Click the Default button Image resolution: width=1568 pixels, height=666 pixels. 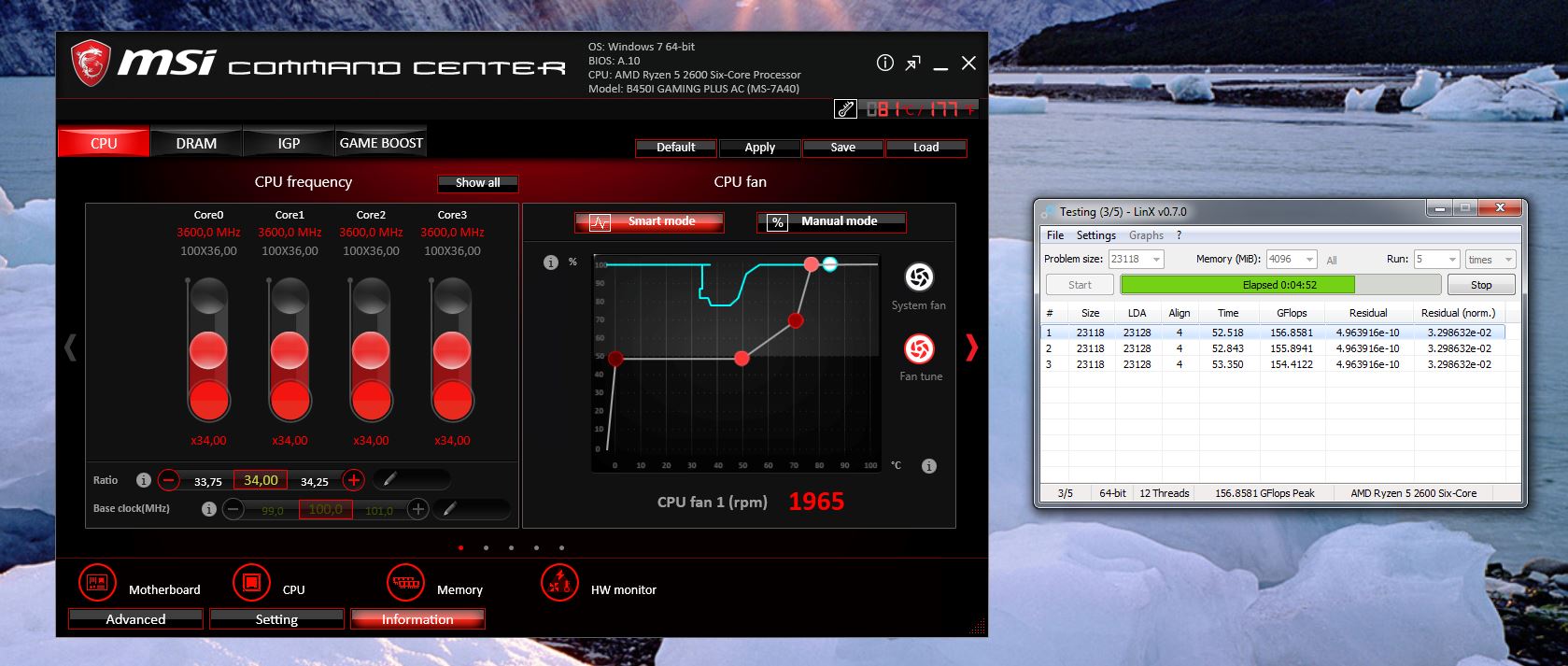pyautogui.click(x=676, y=148)
